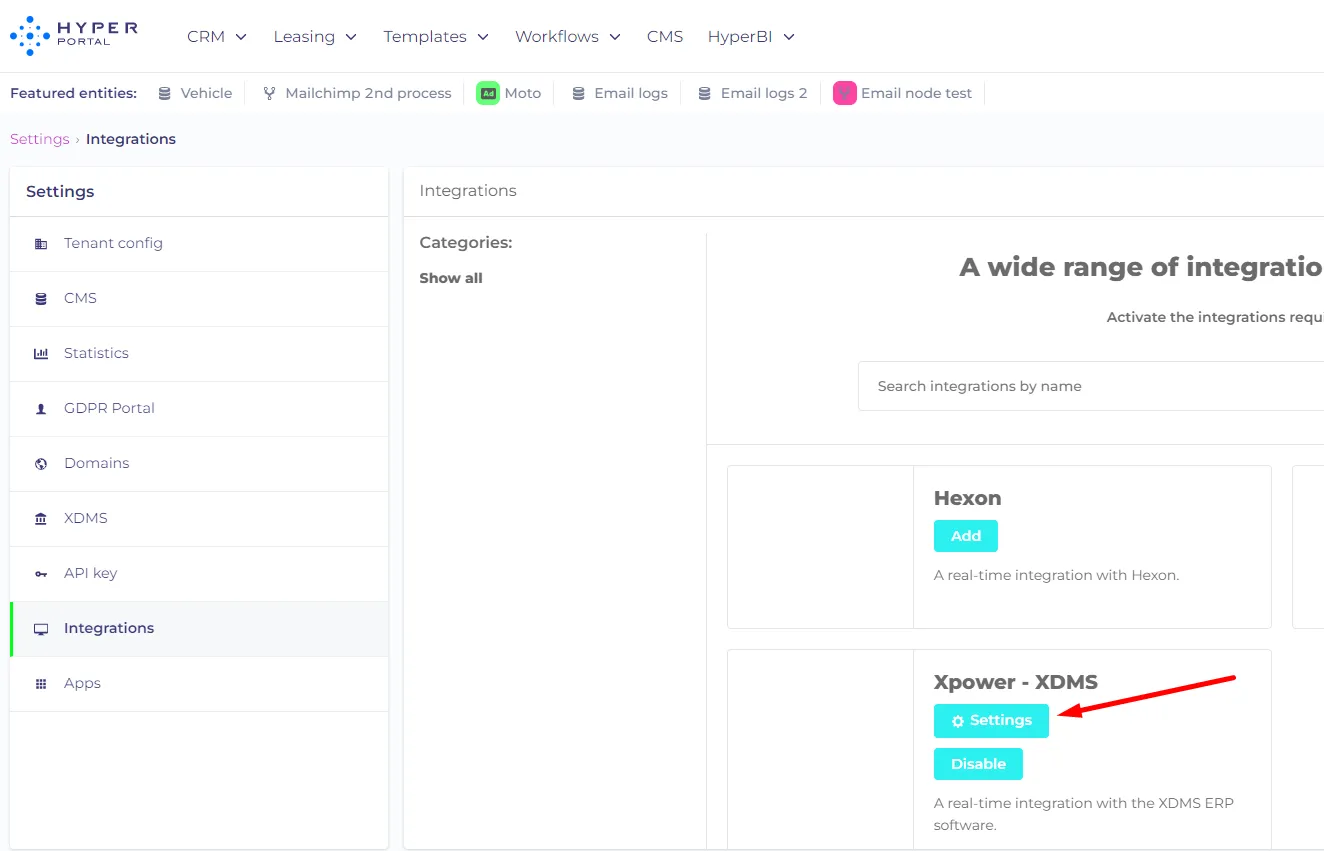The height and width of the screenshot is (851, 1324).
Task: Click the Featured entities label
Action: point(73,93)
